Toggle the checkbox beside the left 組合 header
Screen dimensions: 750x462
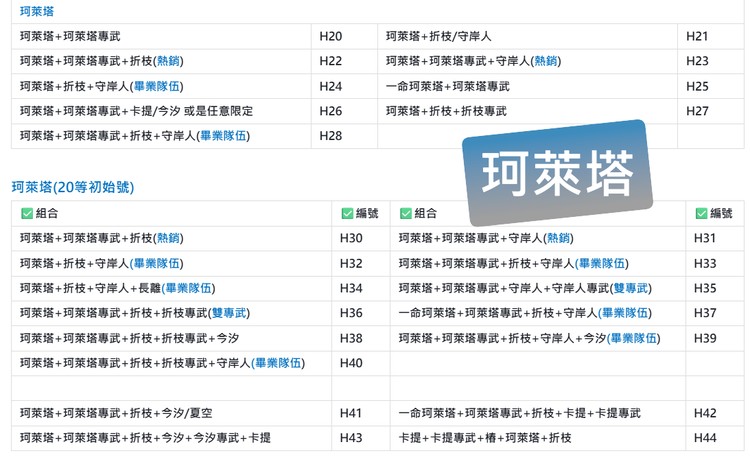point(27,213)
